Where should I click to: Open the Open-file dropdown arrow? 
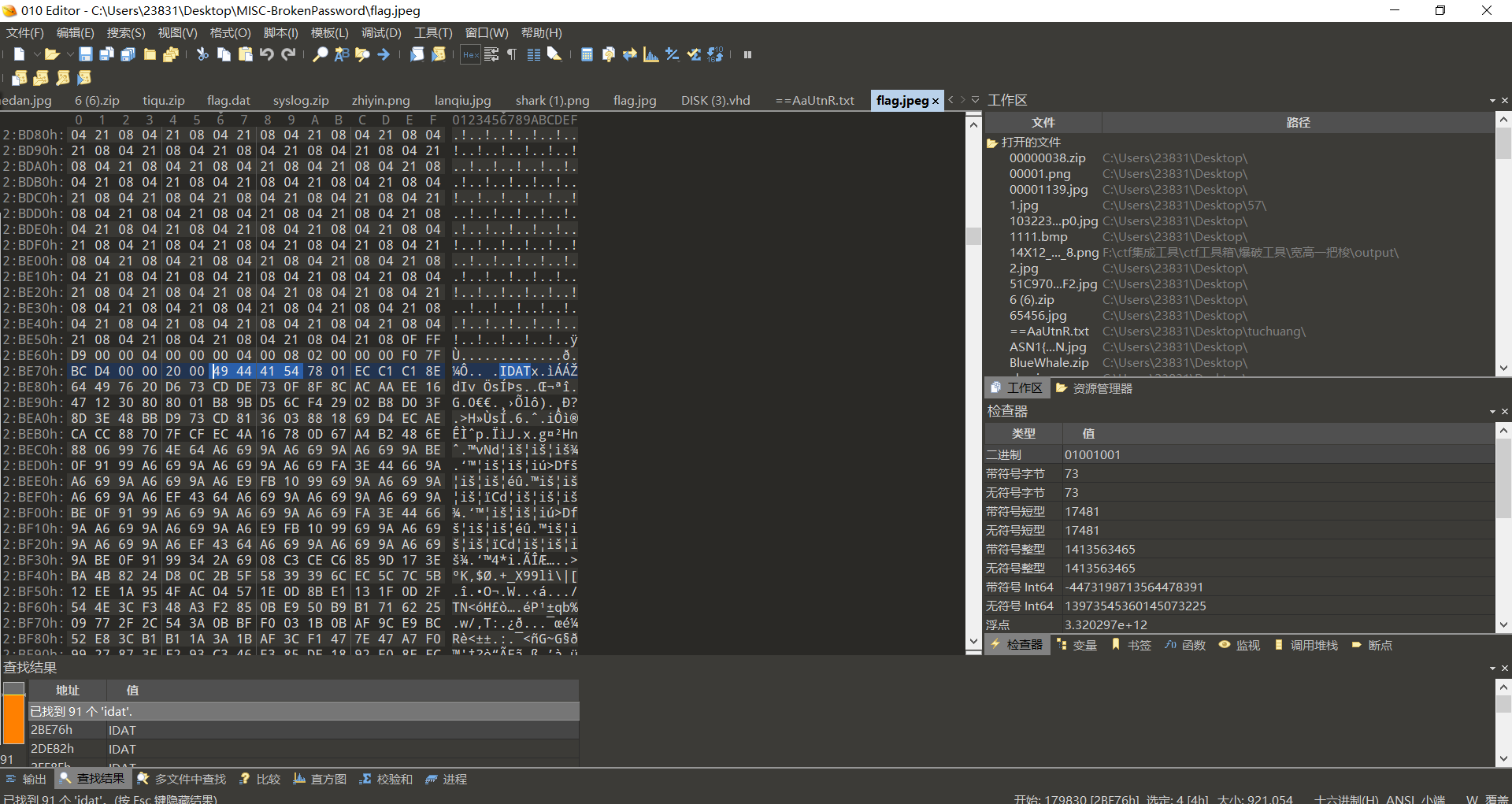69,54
